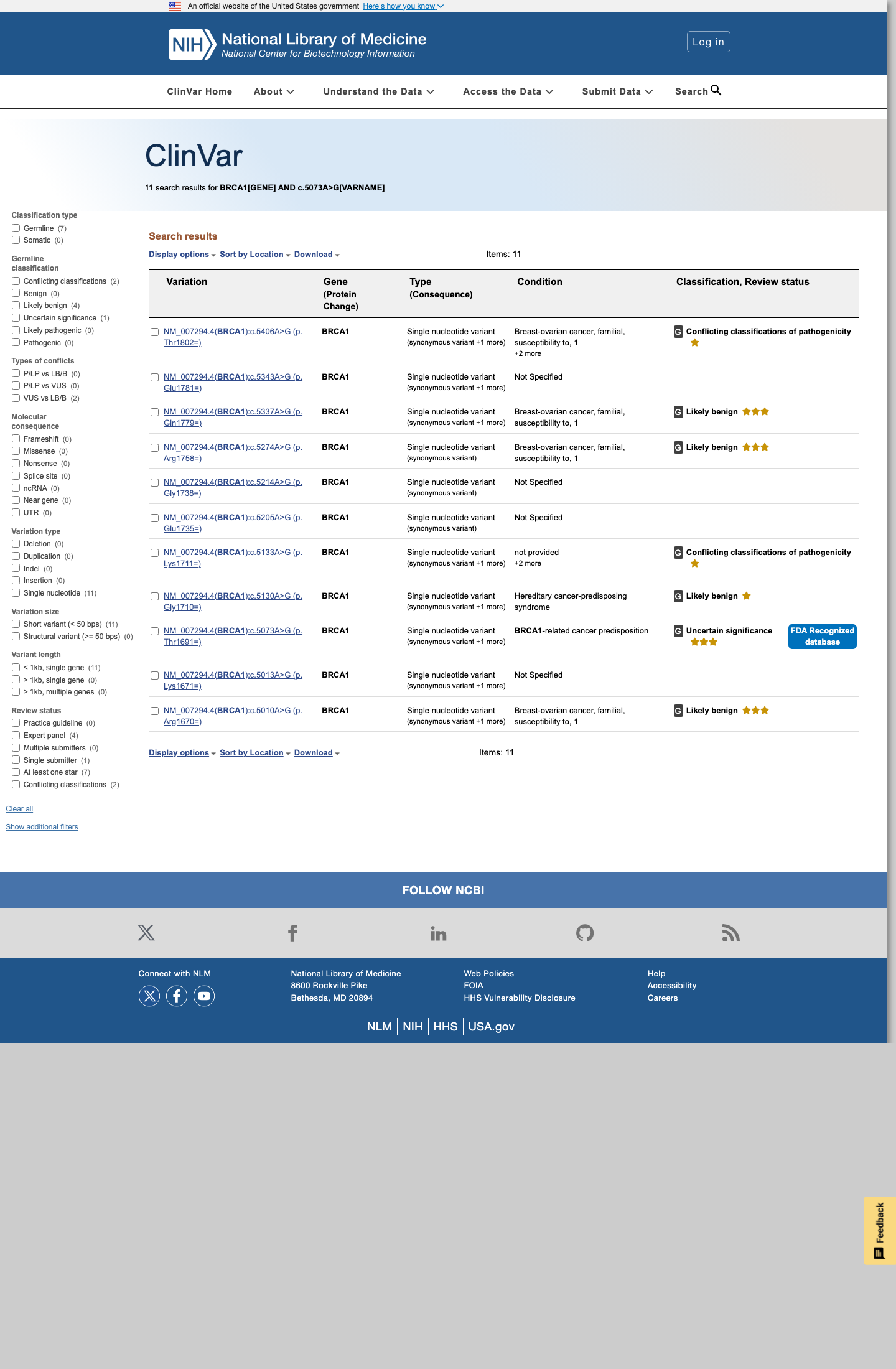This screenshot has width=896, height=1369.
Task: Open the top Download dropdown
Action: (317, 255)
